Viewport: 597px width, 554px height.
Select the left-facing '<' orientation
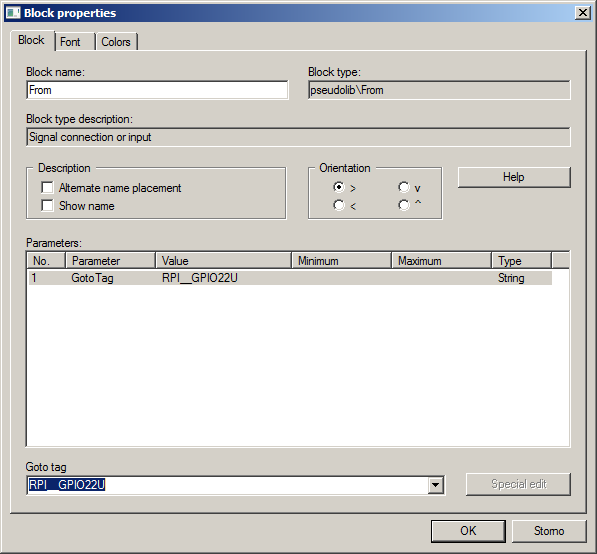(x=338, y=205)
